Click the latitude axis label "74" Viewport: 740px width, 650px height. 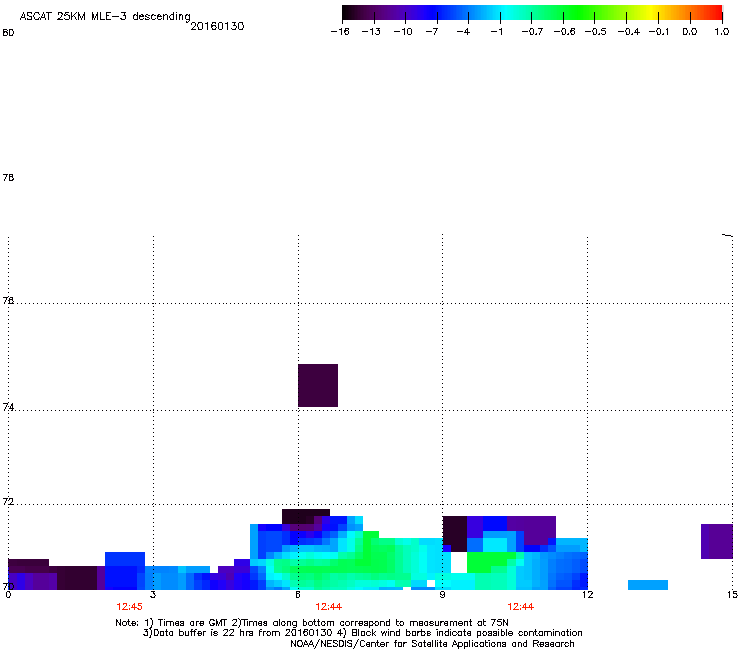pyautogui.click(x=8, y=407)
